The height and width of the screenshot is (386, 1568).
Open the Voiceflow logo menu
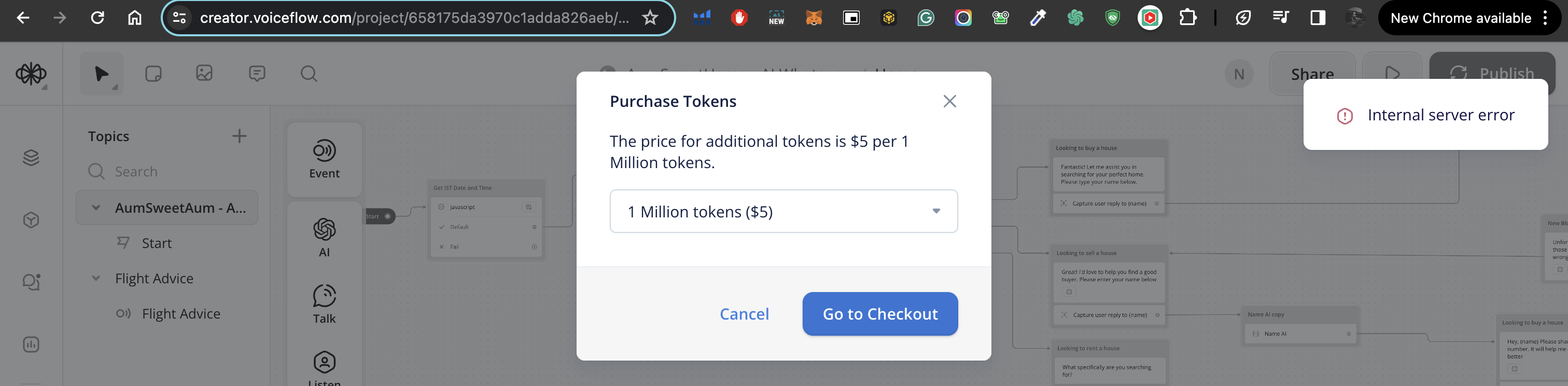pos(31,74)
